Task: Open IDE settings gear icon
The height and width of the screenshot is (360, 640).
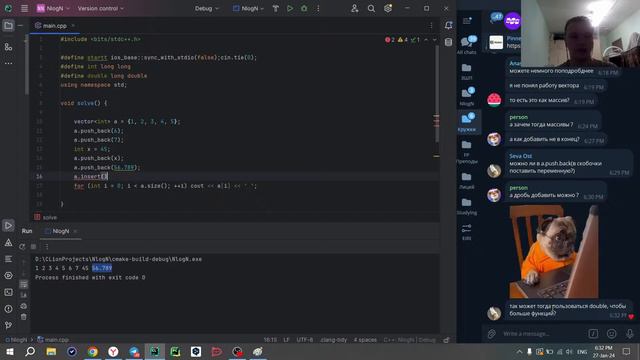Action: pos(388,8)
